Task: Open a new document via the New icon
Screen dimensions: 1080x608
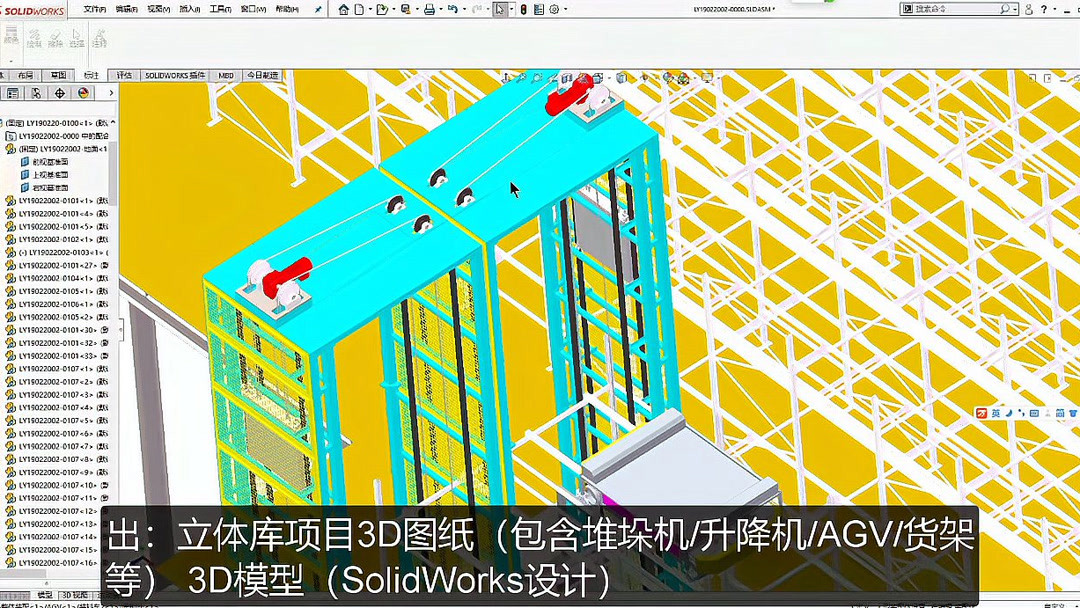Action: pos(359,8)
